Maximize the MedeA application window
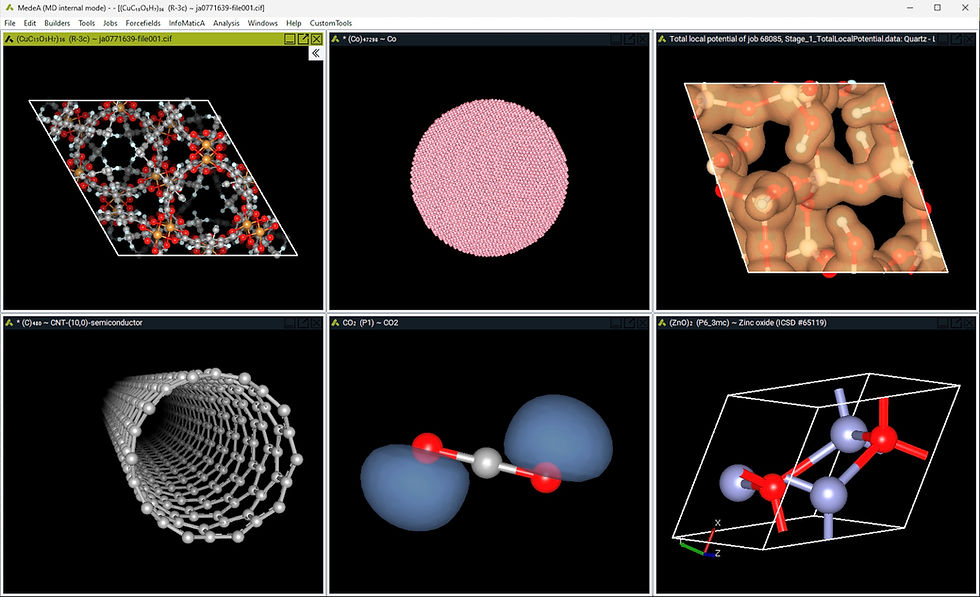The width and height of the screenshot is (980, 597). pyautogui.click(x=938, y=8)
